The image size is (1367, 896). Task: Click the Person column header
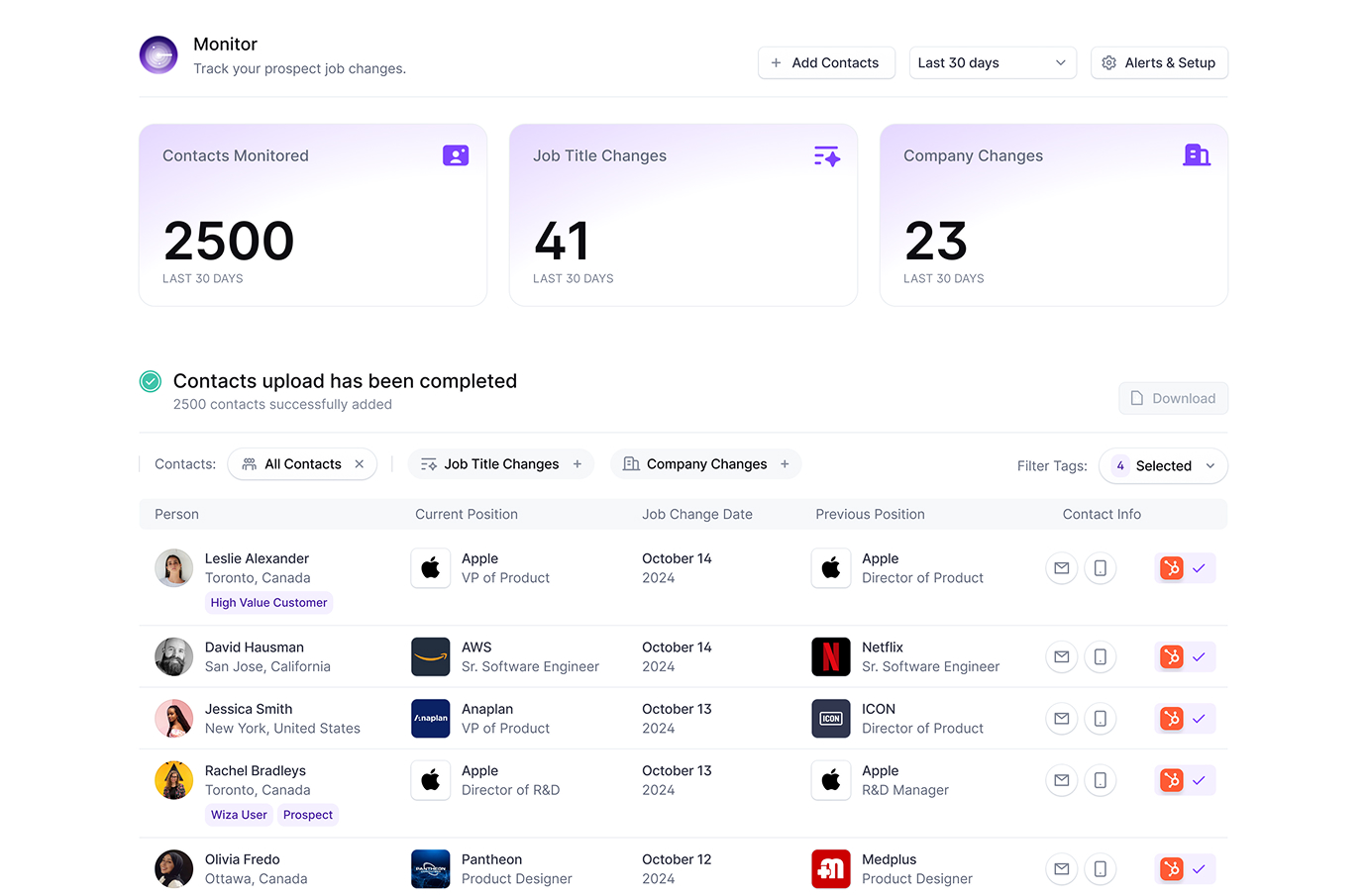pyautogui.click(x=176, y=514)
